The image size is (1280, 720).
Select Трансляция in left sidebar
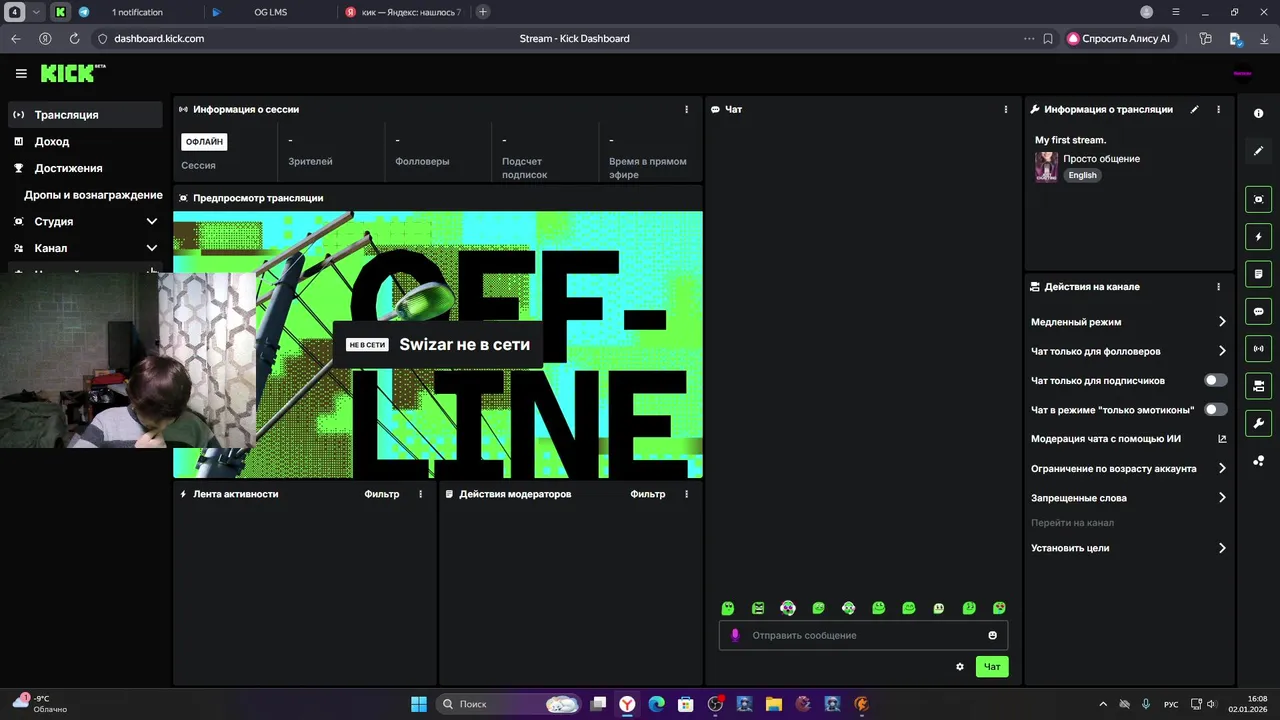tap(85, 115)
